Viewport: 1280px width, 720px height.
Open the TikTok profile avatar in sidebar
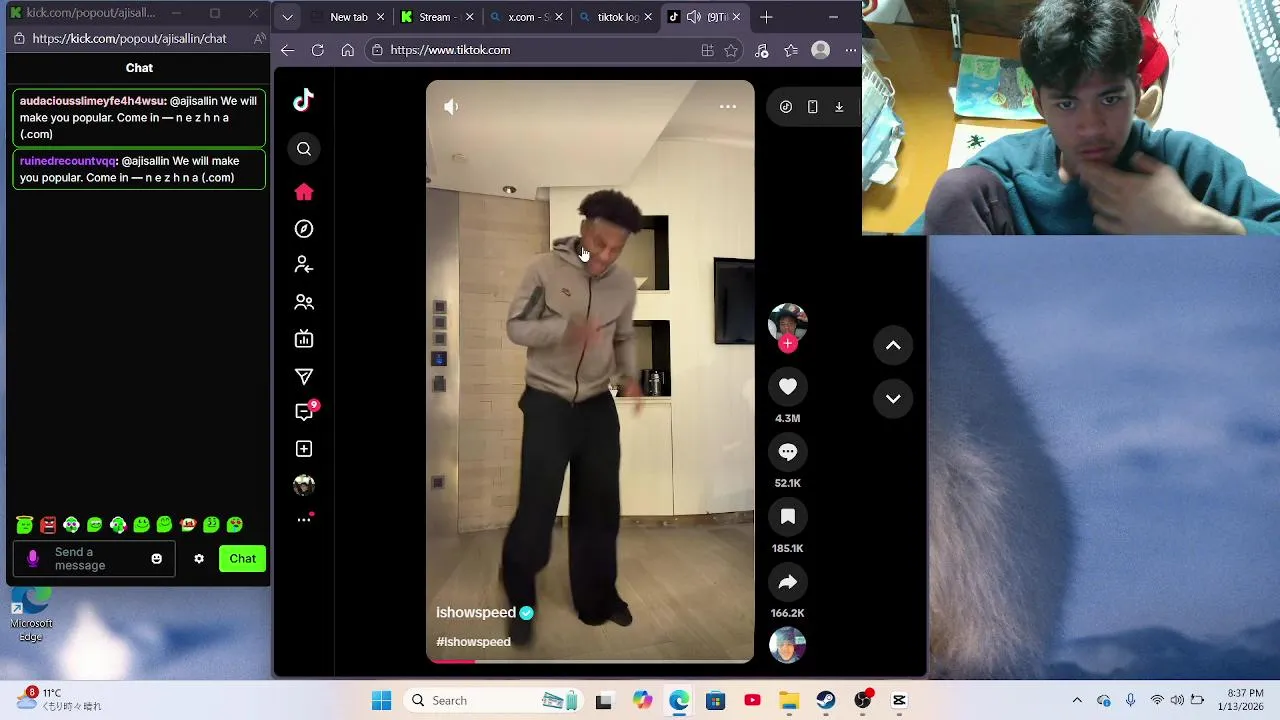pyautogui.click(x=304, y=485)
